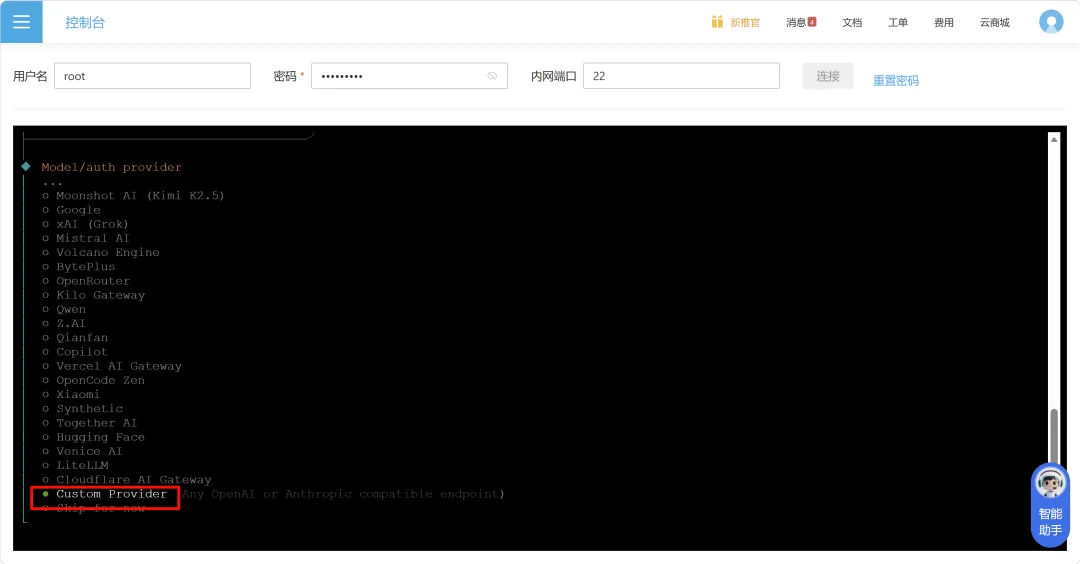The width and height of the screenshot is (1080, 564).
Task: Click the LiteLLM provider row
Action: [x=75, y=466]
